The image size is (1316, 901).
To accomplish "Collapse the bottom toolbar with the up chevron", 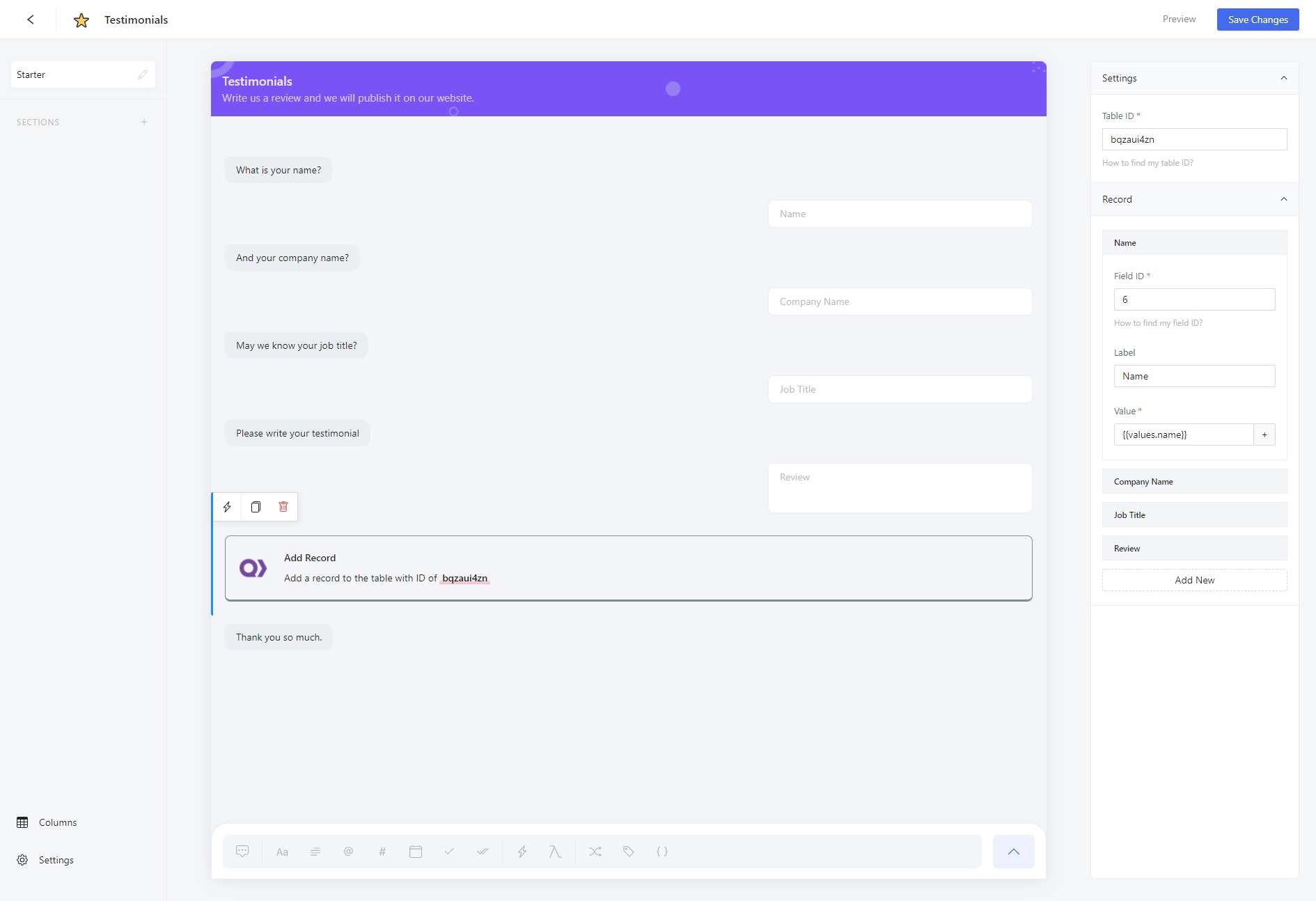I will [1014, 852].
